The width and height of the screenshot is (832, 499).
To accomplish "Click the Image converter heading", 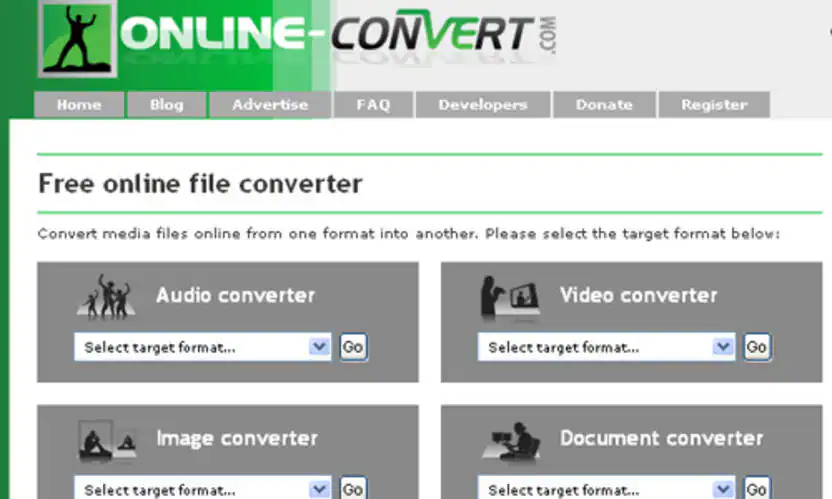I will coord(237,438).
